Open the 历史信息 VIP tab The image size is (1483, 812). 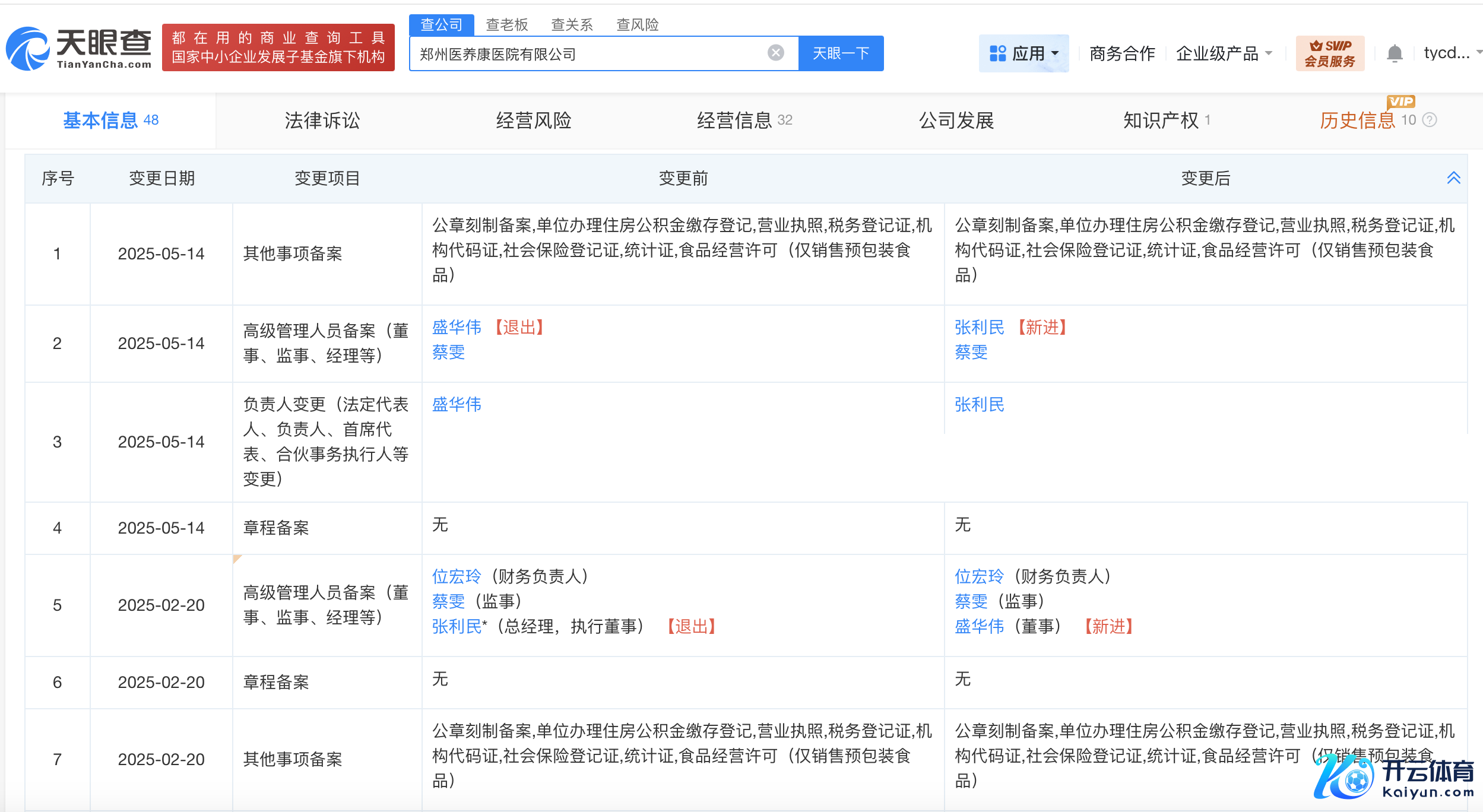[1357, 120]
